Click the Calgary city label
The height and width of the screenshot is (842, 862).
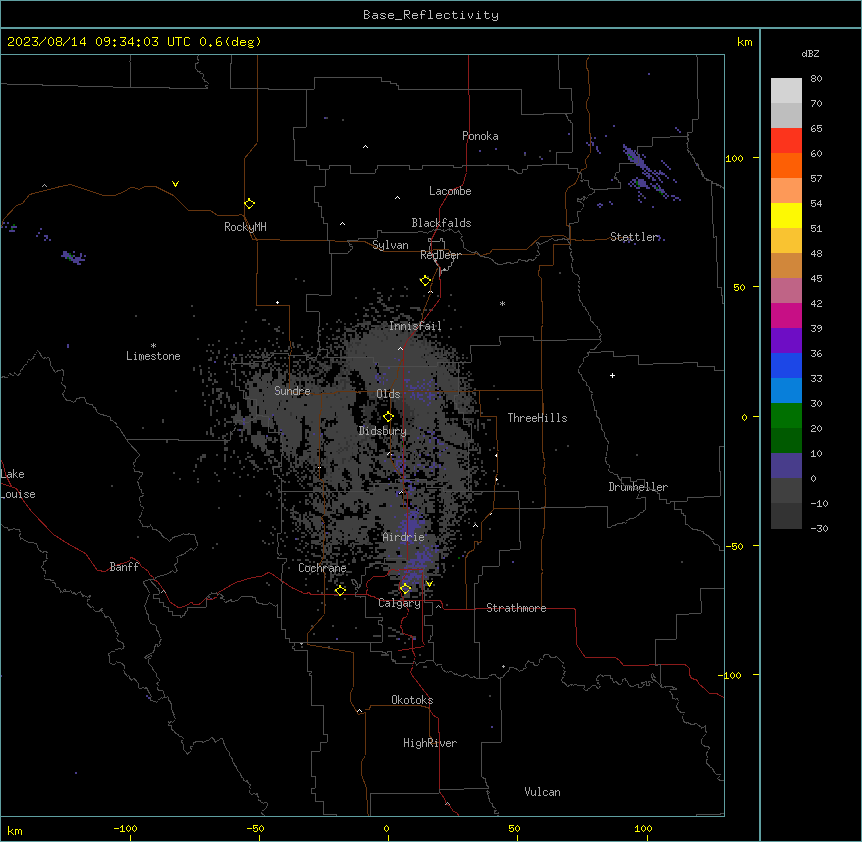[399, 603]
